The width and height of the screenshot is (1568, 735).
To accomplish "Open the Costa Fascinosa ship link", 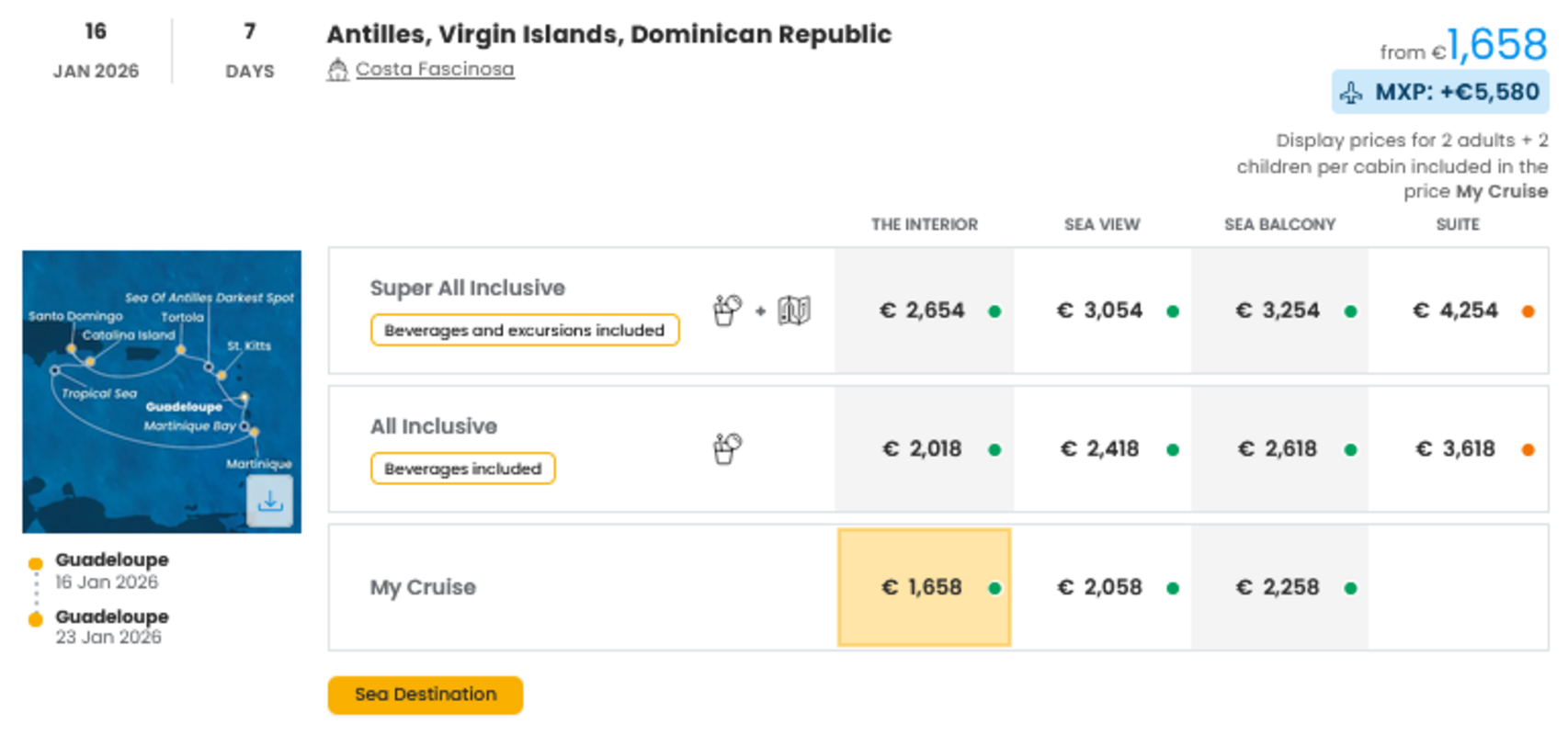I will 435,70.
